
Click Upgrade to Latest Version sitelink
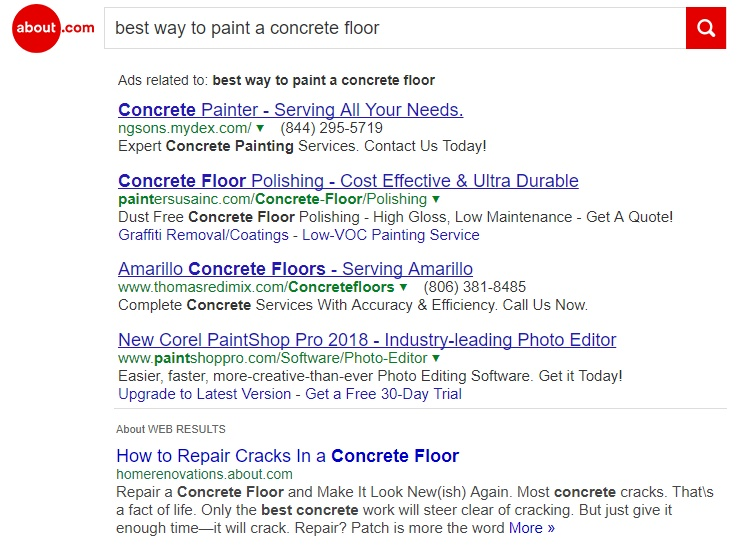[204, 394]
